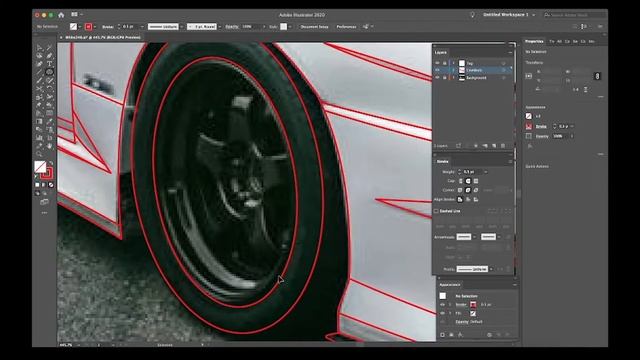
Task: Collect for Export icon in Layers panel
Action: tap(458, 146)
